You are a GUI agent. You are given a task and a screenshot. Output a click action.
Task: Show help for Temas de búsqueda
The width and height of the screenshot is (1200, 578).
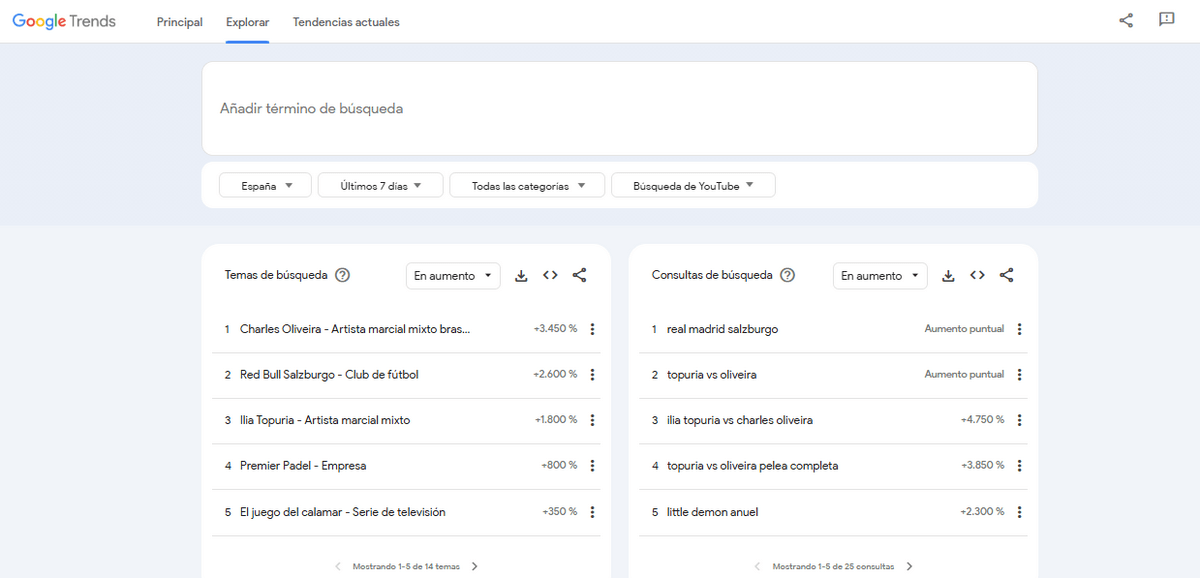coord(342,275)
